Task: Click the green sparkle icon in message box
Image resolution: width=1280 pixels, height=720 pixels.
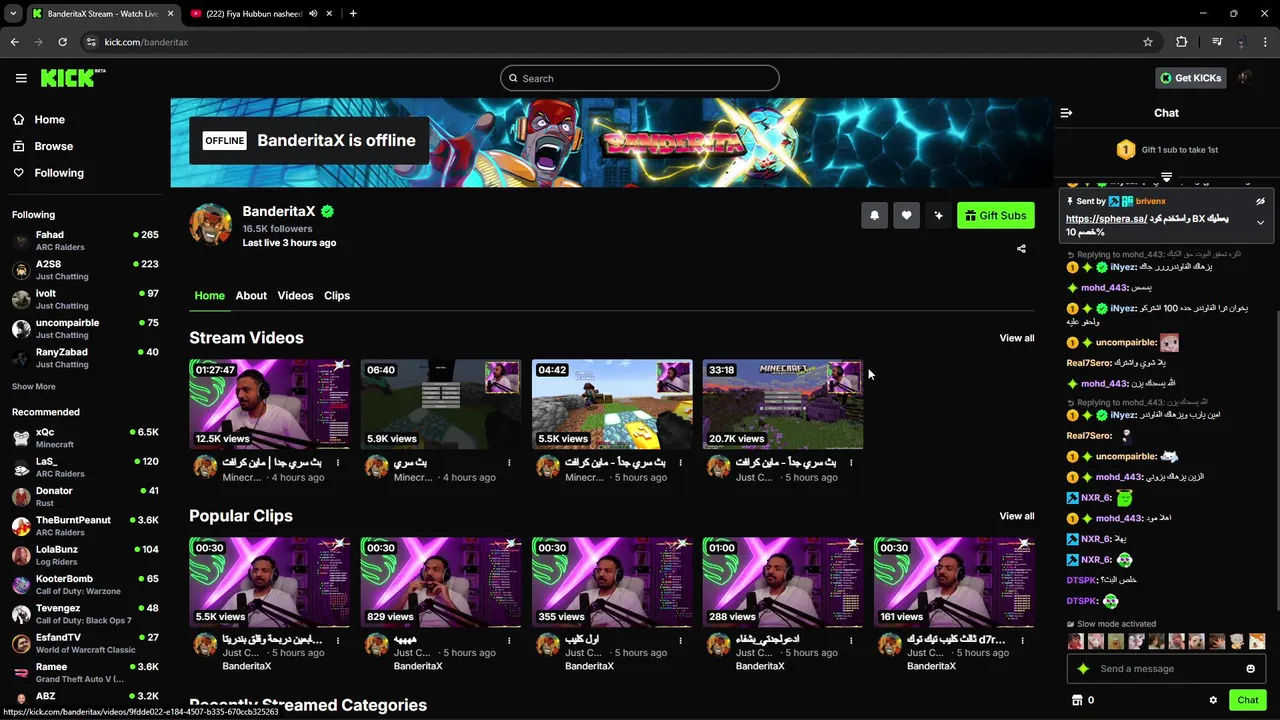Action: coord(1083,669)
